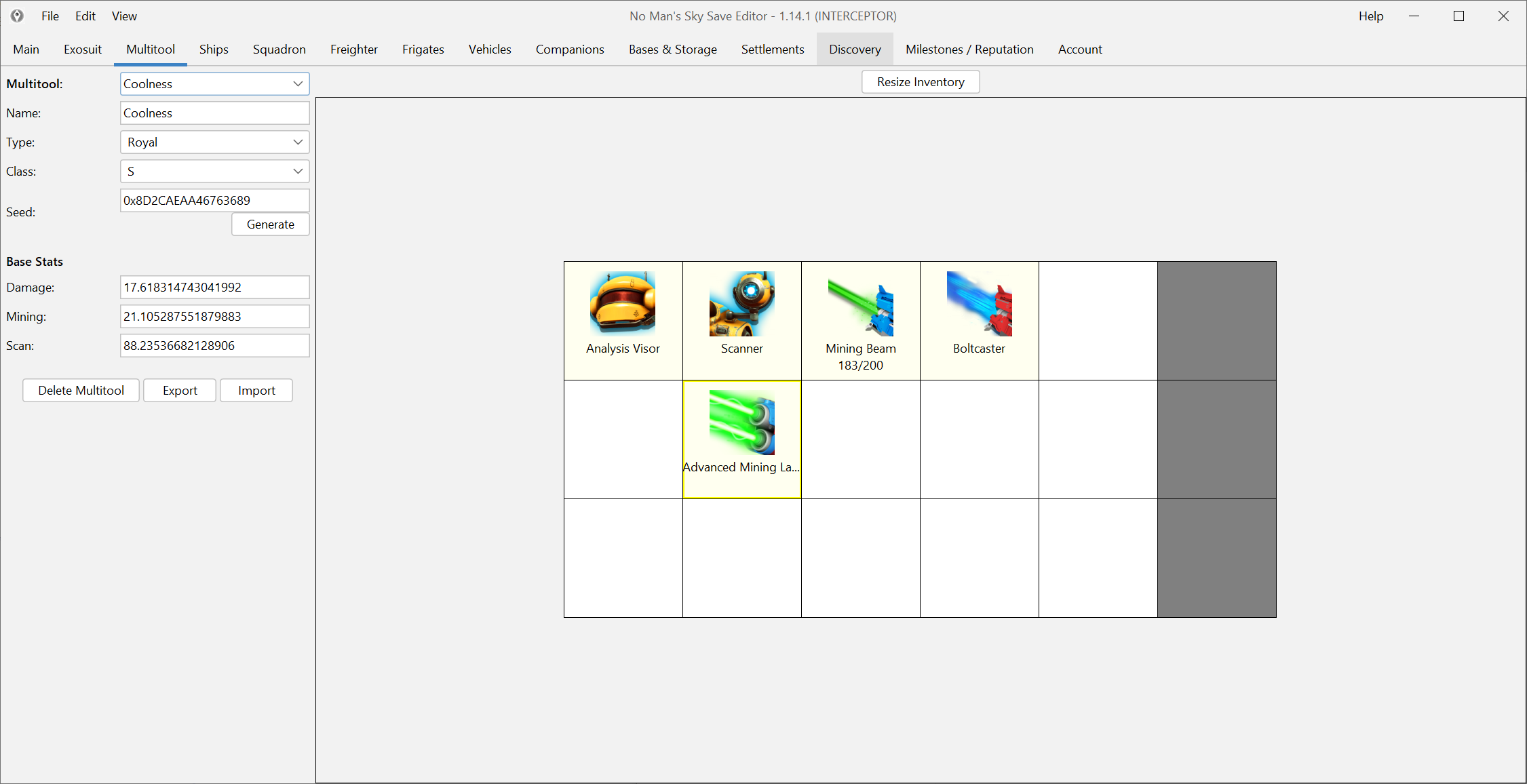Click the Damage base stat field
This screenshot has height=784, width=1527.
click(214, 287)
